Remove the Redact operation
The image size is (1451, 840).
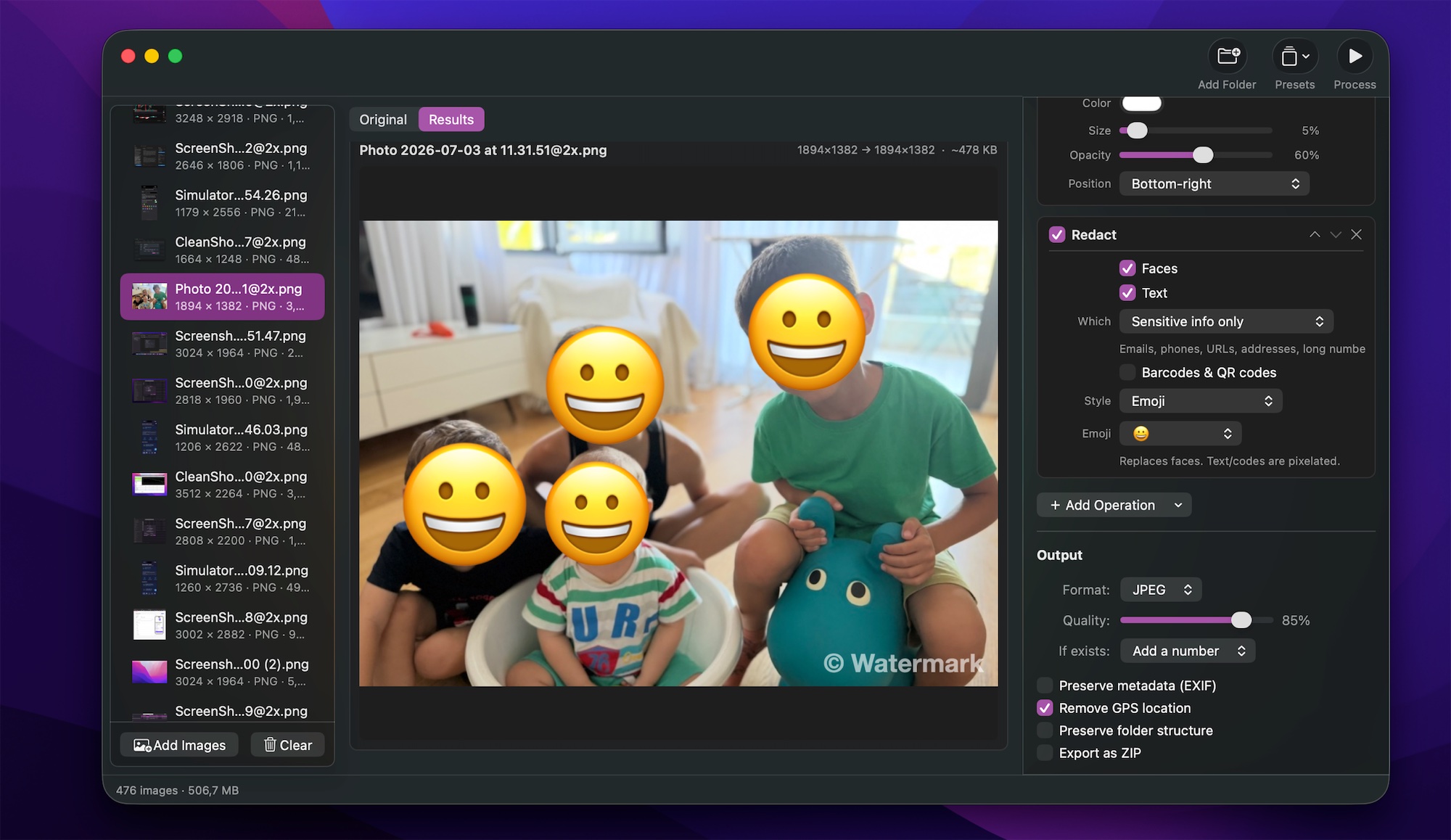1356,234
